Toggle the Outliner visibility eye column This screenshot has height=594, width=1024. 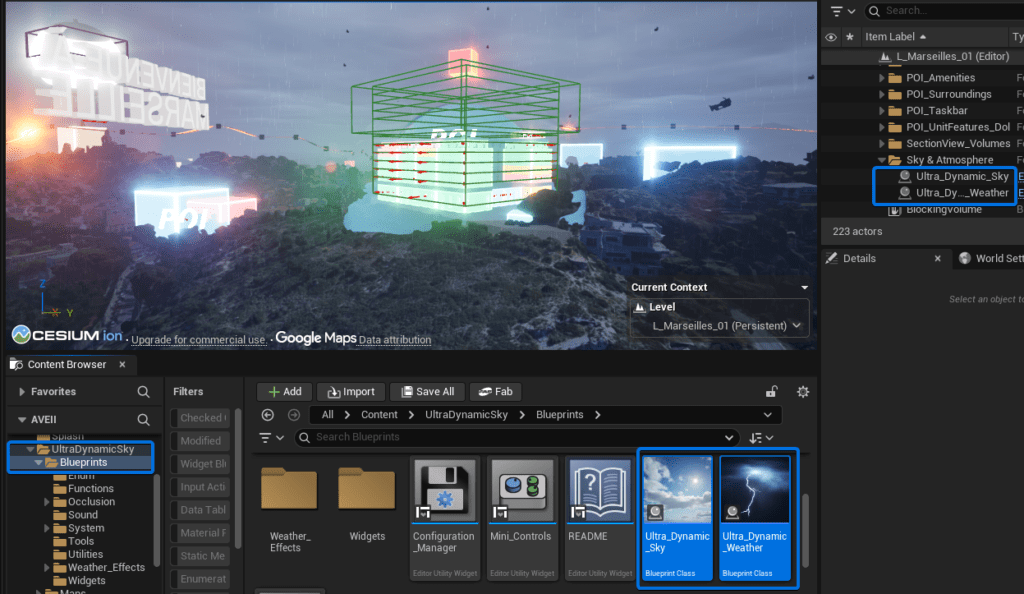tap(831, 37)
